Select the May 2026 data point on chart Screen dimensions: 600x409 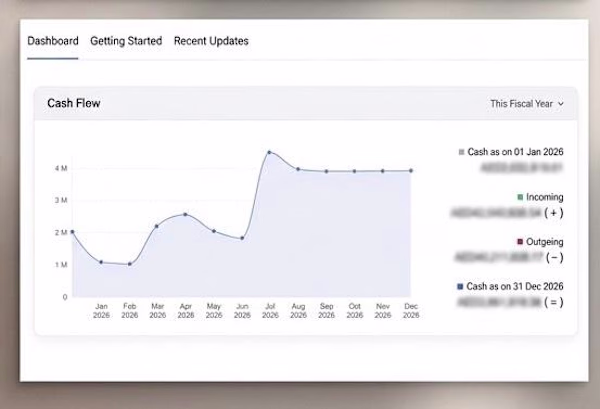pyautogui.click(x=214, y=231)
